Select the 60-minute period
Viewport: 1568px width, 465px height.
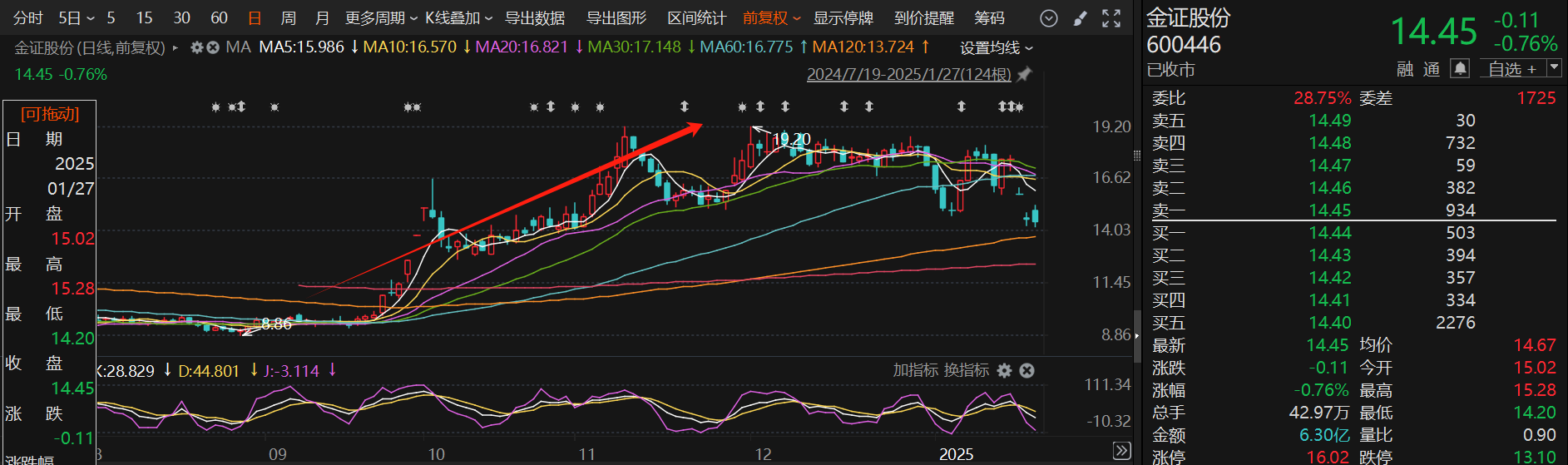pos(219,18)
